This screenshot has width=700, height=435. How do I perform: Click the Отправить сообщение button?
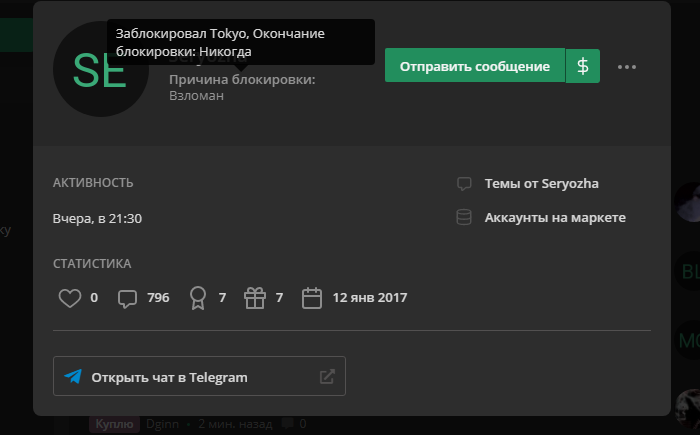(x=475, y=66)
